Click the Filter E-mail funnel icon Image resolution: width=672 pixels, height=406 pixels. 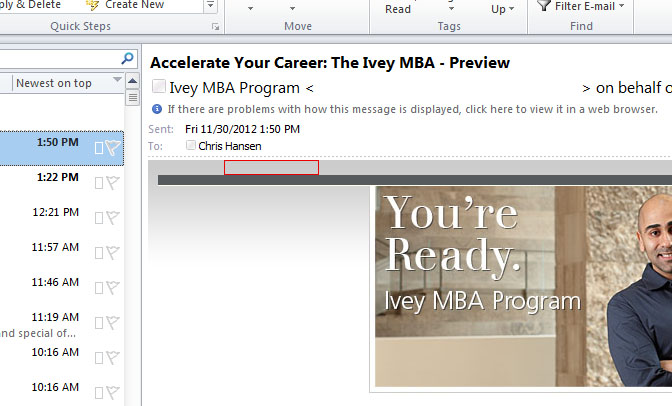pos(544,5)
